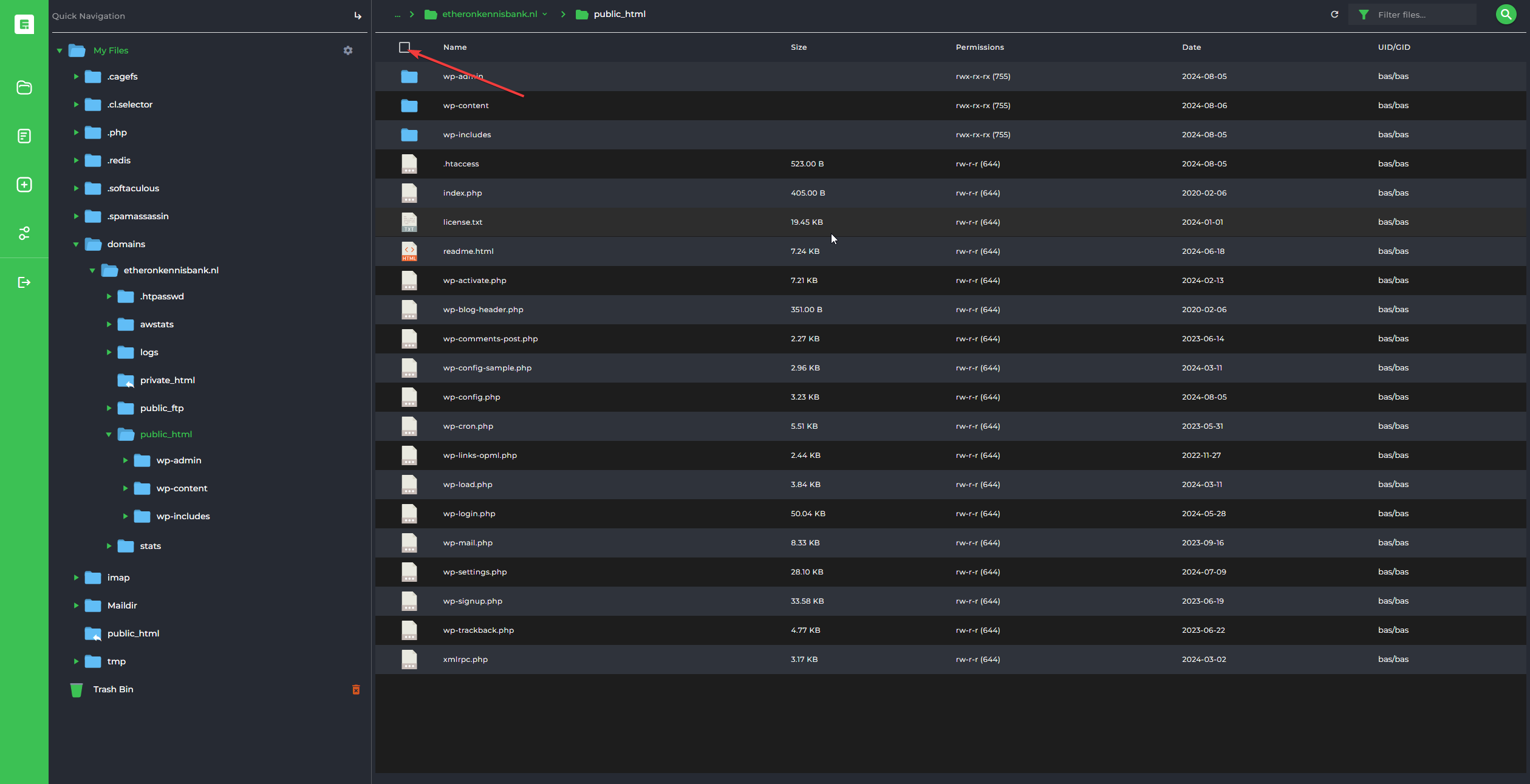The height and width of the screenshot is (784, 1530).
Task: Empty the Trash Bin via red icon
Action: pyautogui.click(x=356, y=689)
